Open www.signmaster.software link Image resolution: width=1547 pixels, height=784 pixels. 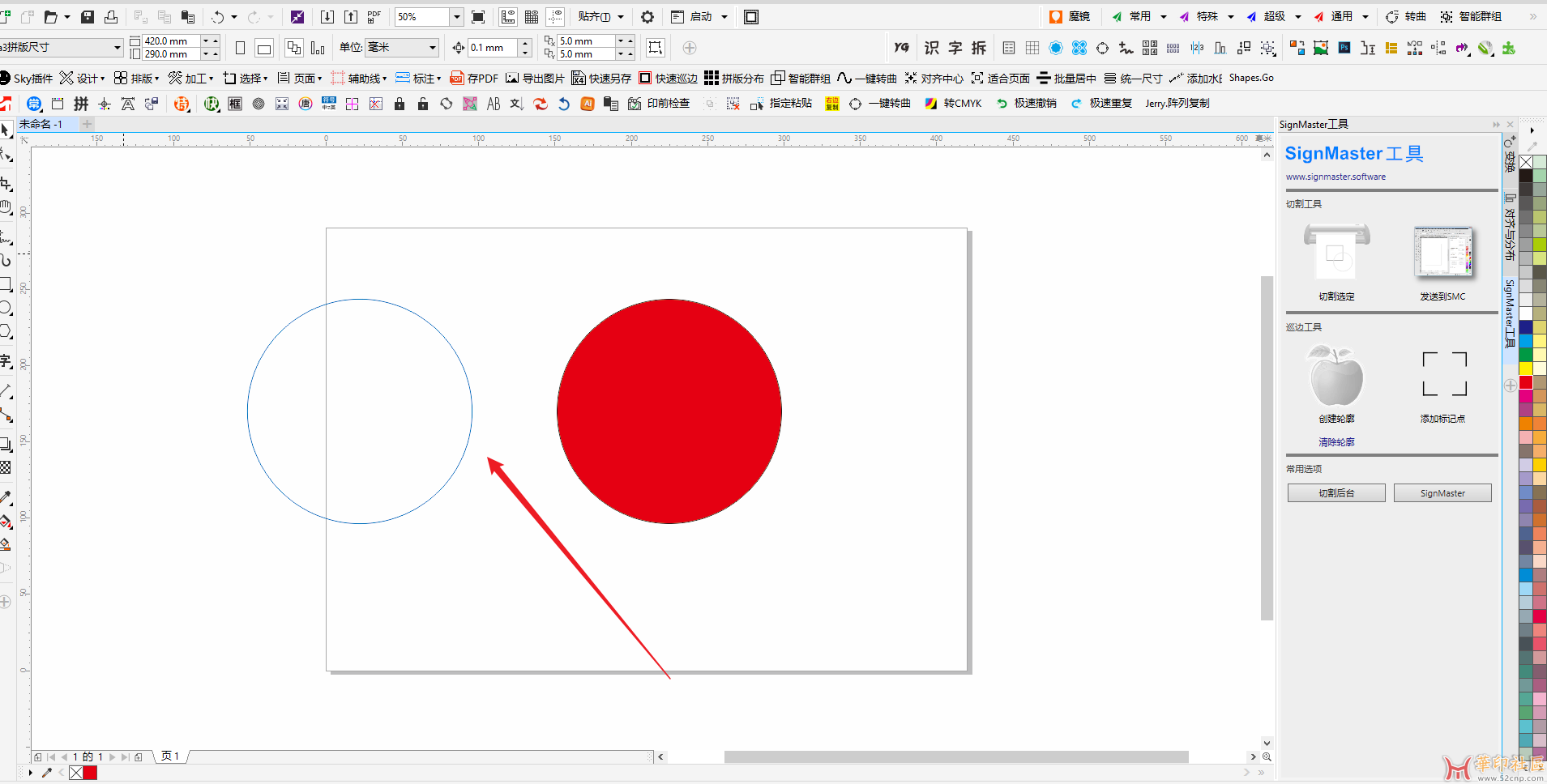[x=1335, y=177]
